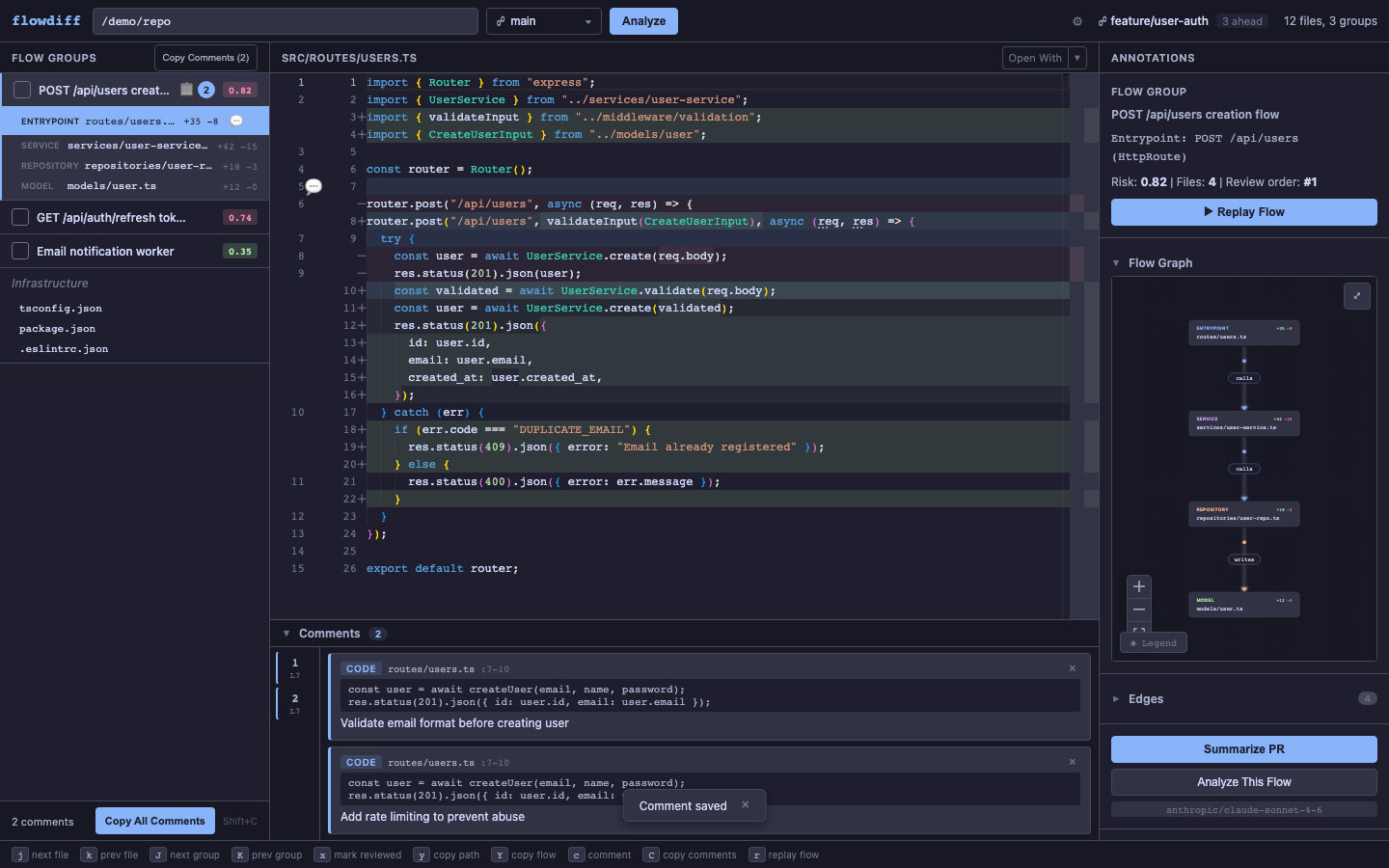Viewport: 1389px width, 868px height.
Task: Check the Email notification worker checkbox
Action: click(x=20, y=252)
